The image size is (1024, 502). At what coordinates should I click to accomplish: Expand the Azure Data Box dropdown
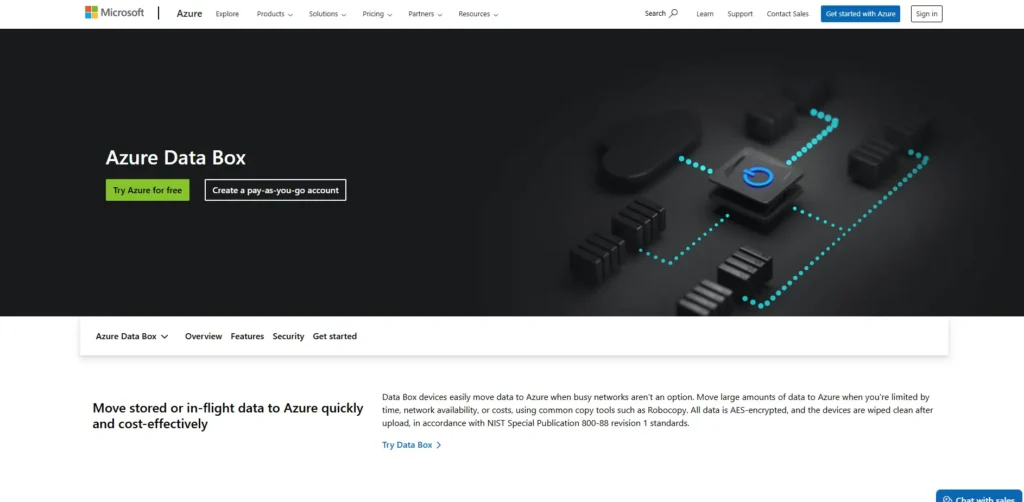132,336
